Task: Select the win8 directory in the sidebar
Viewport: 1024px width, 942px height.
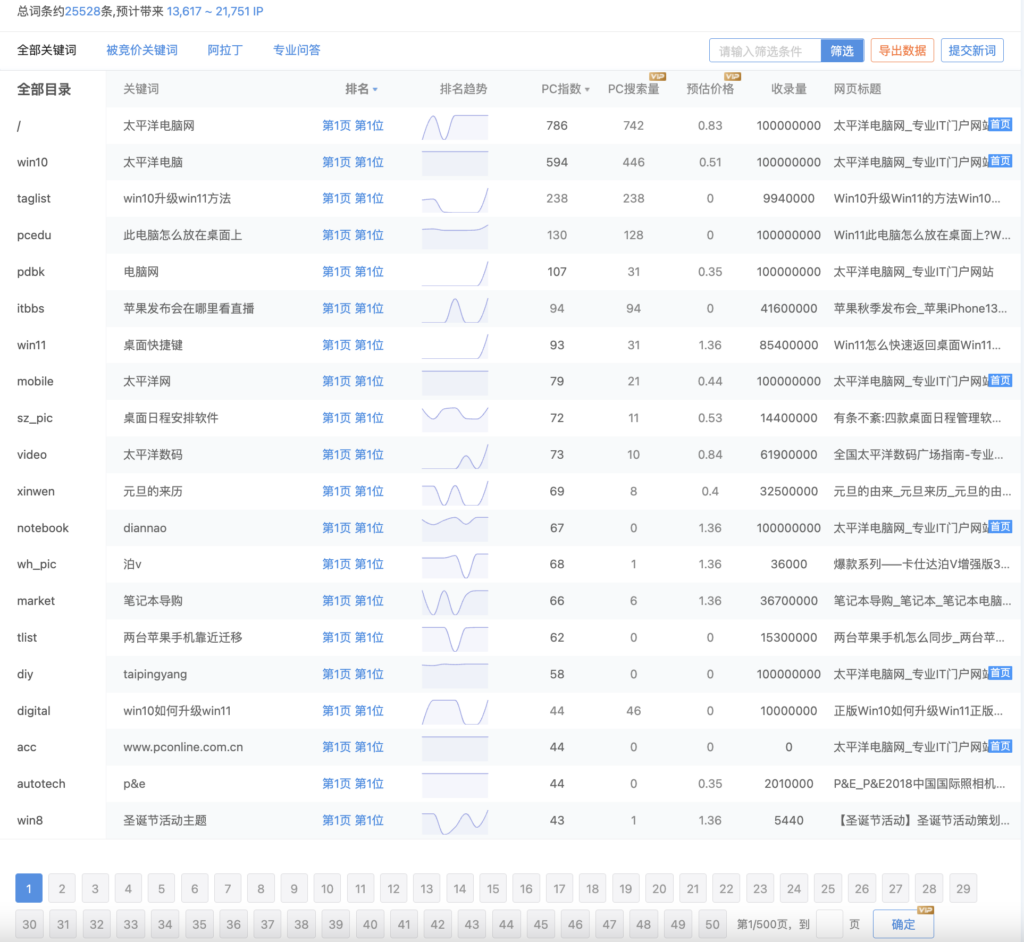Action: [30, 820]
